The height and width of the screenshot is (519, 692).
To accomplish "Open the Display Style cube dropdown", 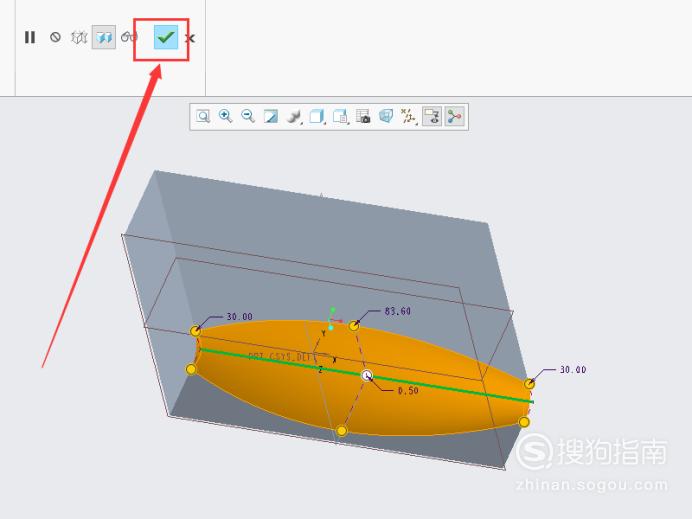I will coord(317,117).
